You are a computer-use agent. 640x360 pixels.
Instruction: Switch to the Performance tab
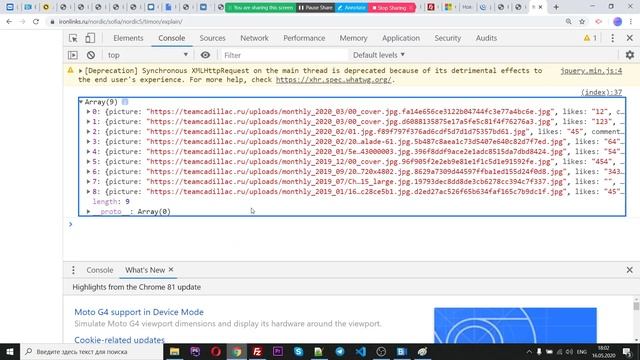(x=304, y=38)
